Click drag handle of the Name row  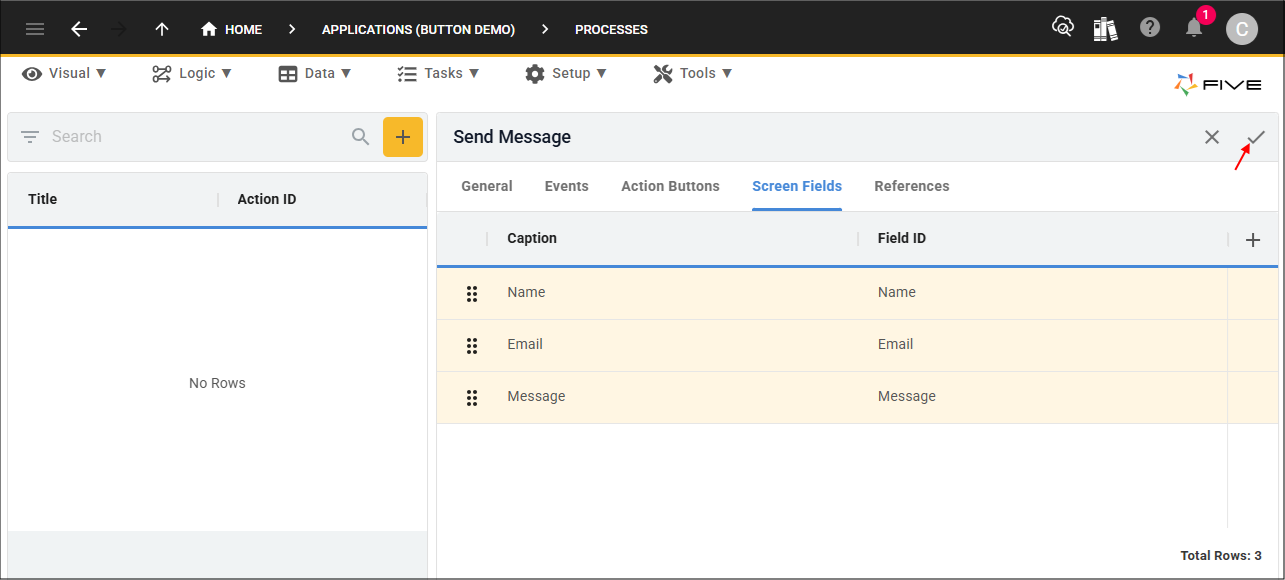pos(472,293)
